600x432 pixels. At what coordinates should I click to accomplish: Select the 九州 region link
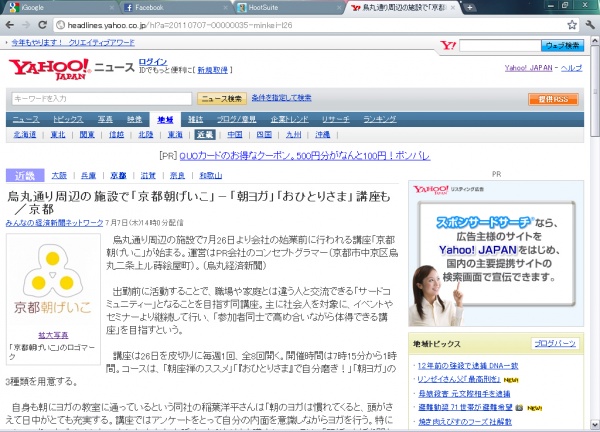pyautogui.click(x=293, y=135)
